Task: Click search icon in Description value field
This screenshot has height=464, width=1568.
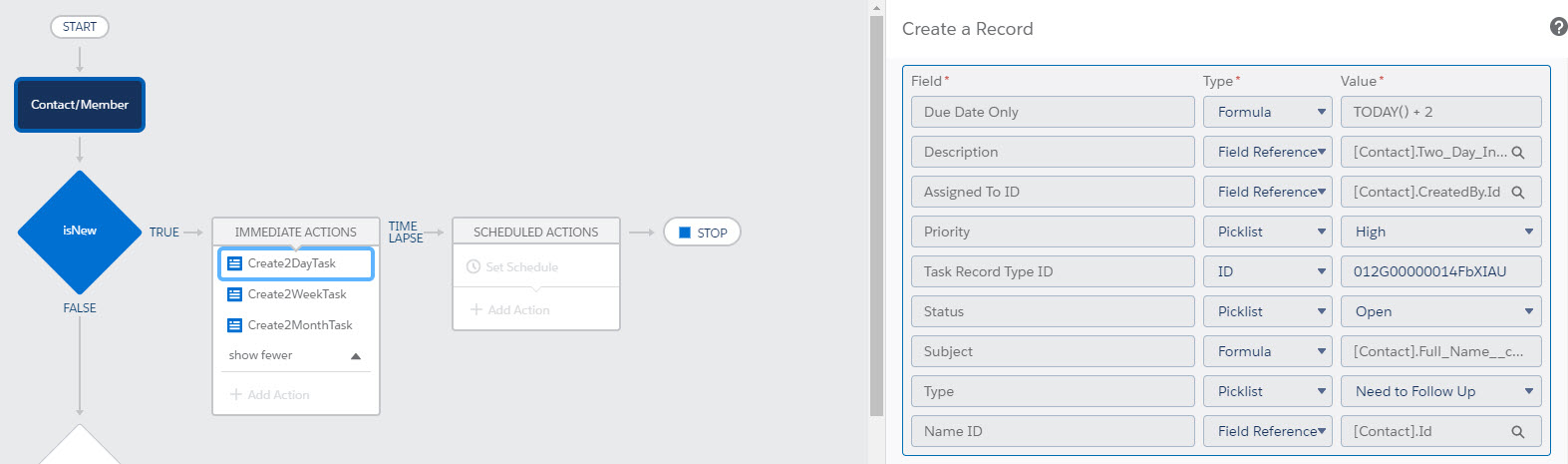Action: click(x=1517, y=153)
